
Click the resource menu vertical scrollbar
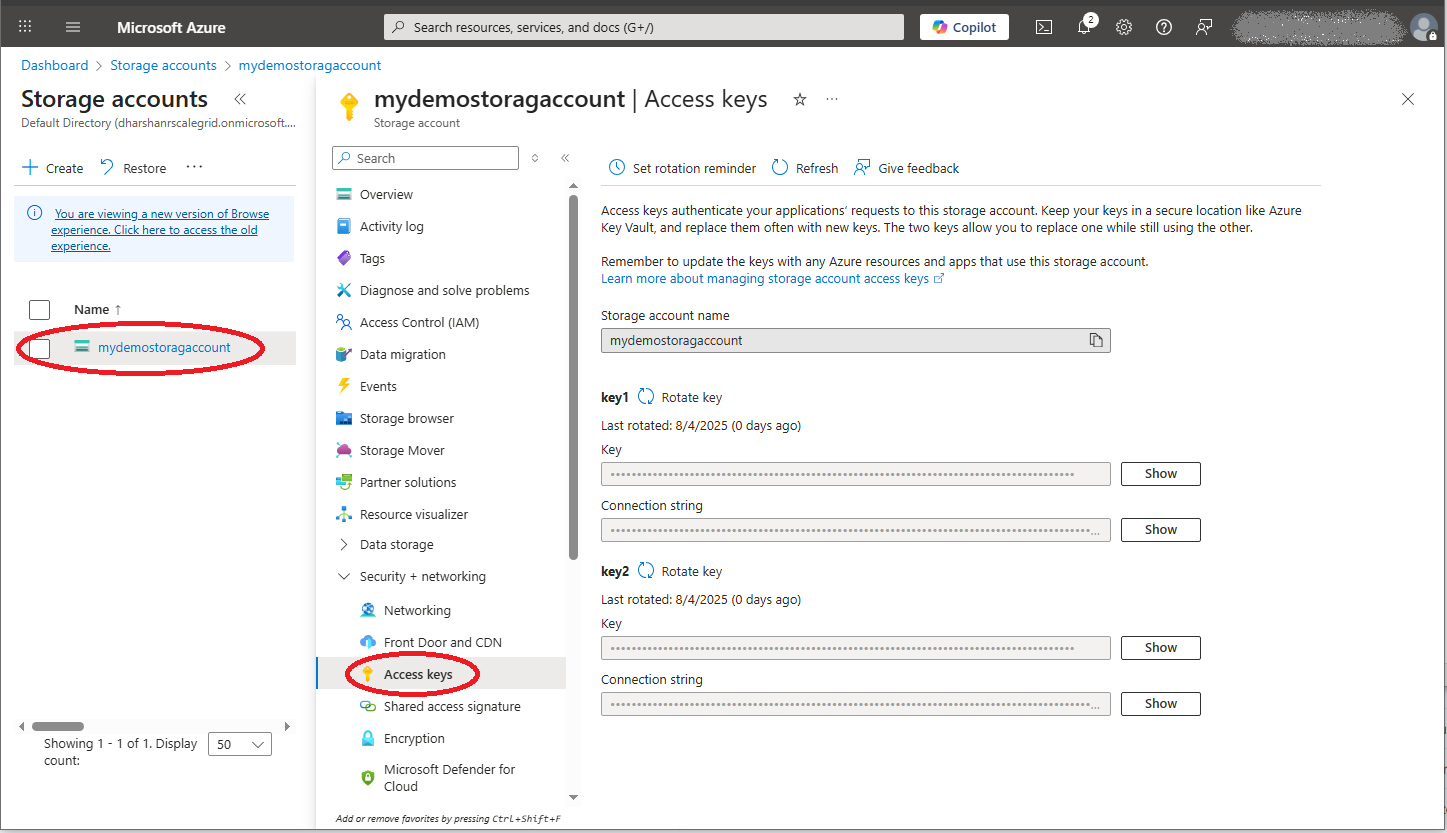point(573,377)
